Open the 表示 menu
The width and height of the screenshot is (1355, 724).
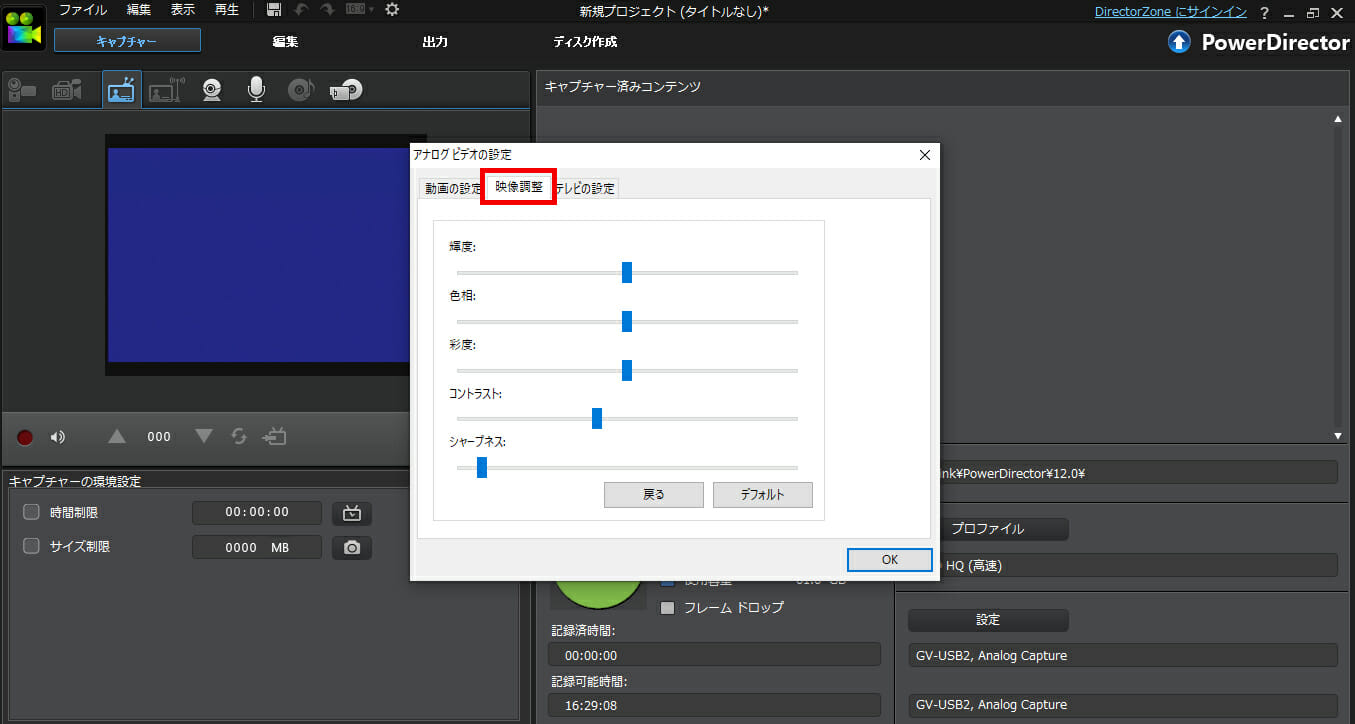click(x=183, y=10)
